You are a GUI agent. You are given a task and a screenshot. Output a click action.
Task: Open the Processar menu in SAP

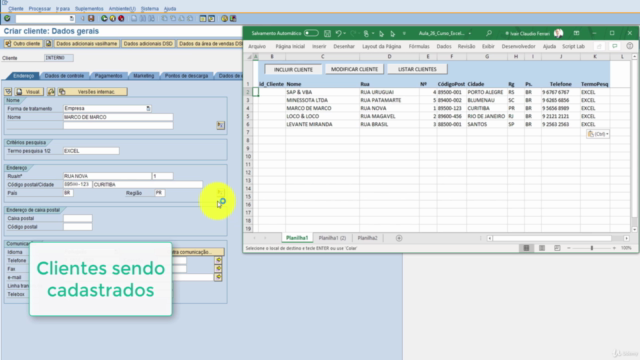click(x=40, y=9)
